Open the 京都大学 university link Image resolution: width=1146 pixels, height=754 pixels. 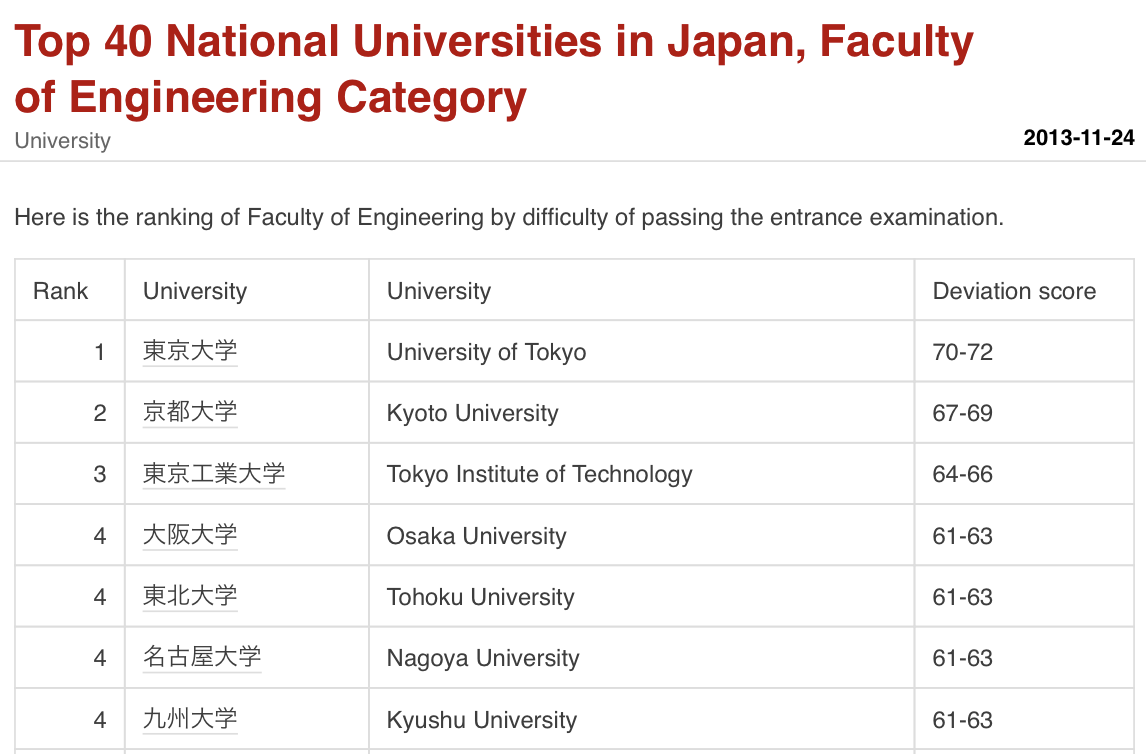tap(190, 413)
